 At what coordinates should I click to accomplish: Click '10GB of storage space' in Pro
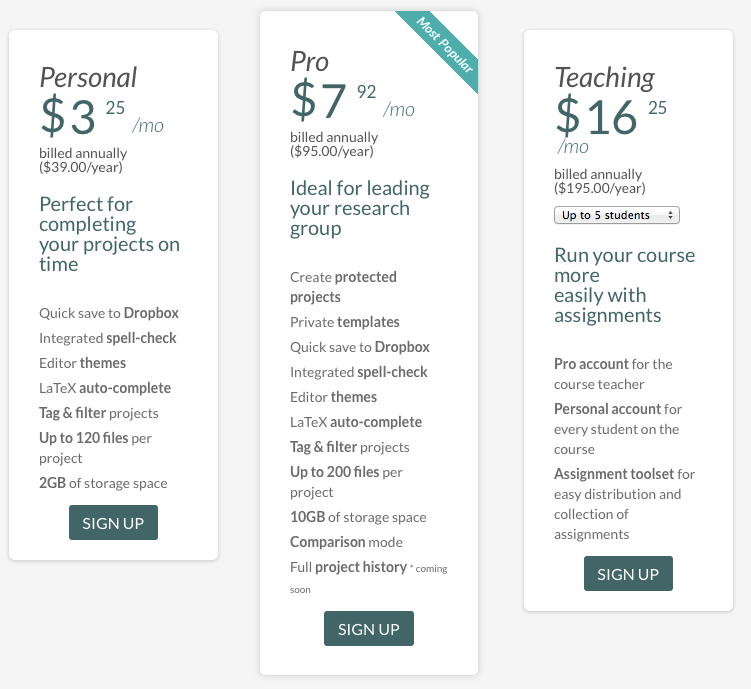click(358, 517)
